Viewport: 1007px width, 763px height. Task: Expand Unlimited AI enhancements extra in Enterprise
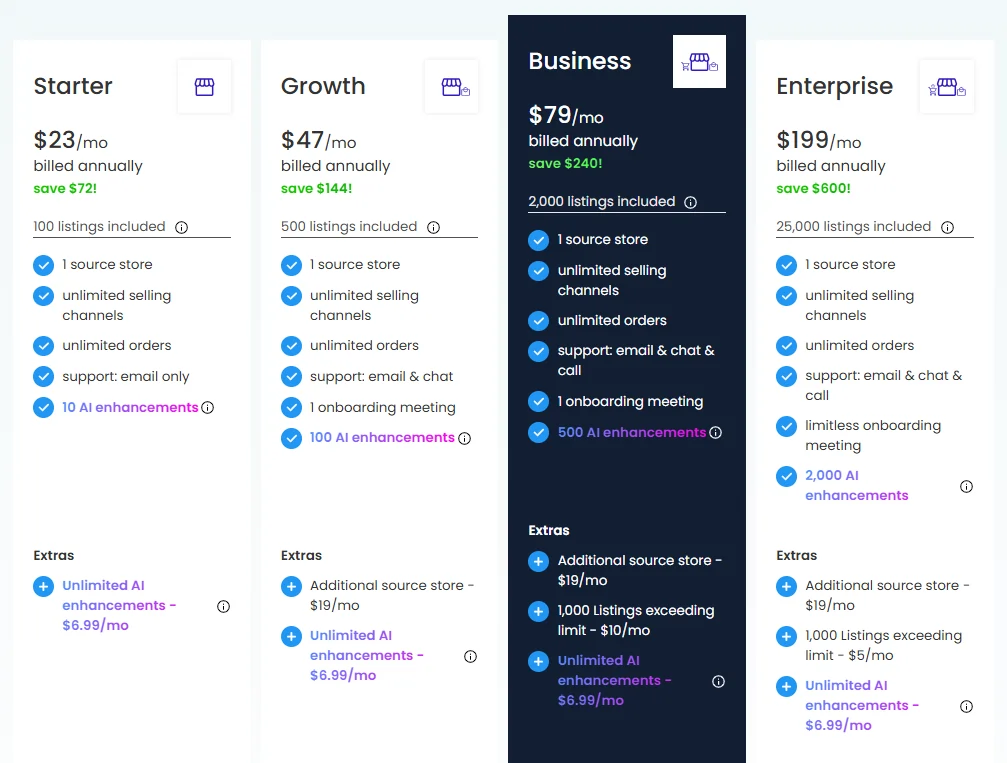point(786,686)
